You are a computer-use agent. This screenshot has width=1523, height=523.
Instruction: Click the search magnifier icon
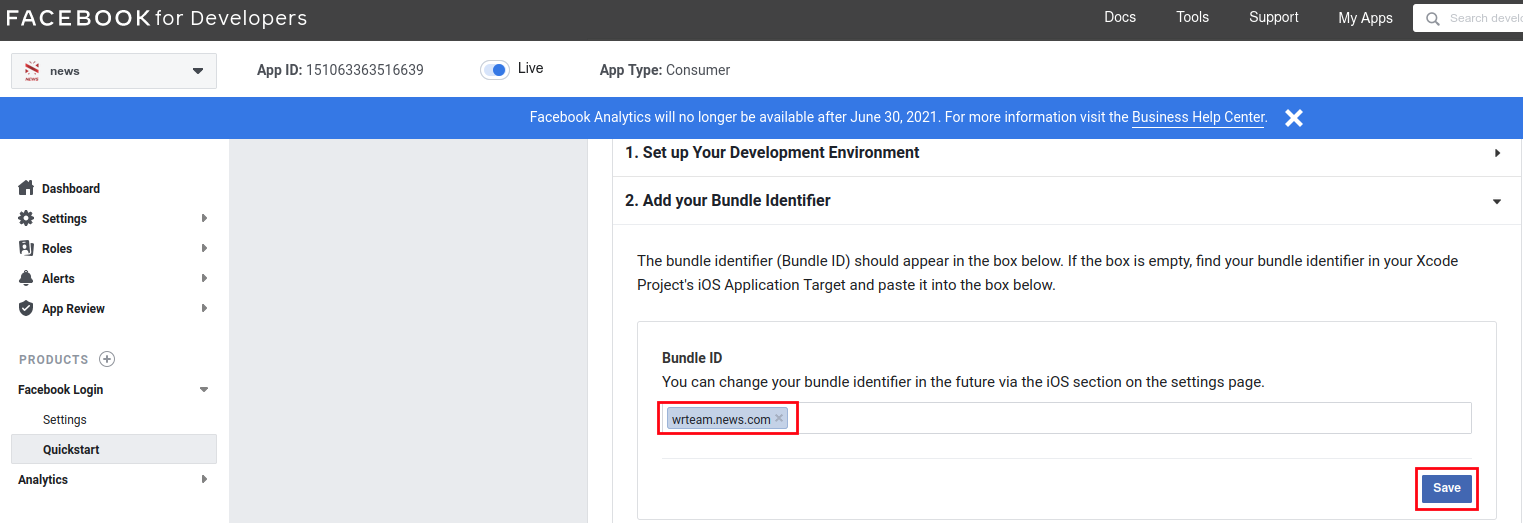[x=1433, y=18]
